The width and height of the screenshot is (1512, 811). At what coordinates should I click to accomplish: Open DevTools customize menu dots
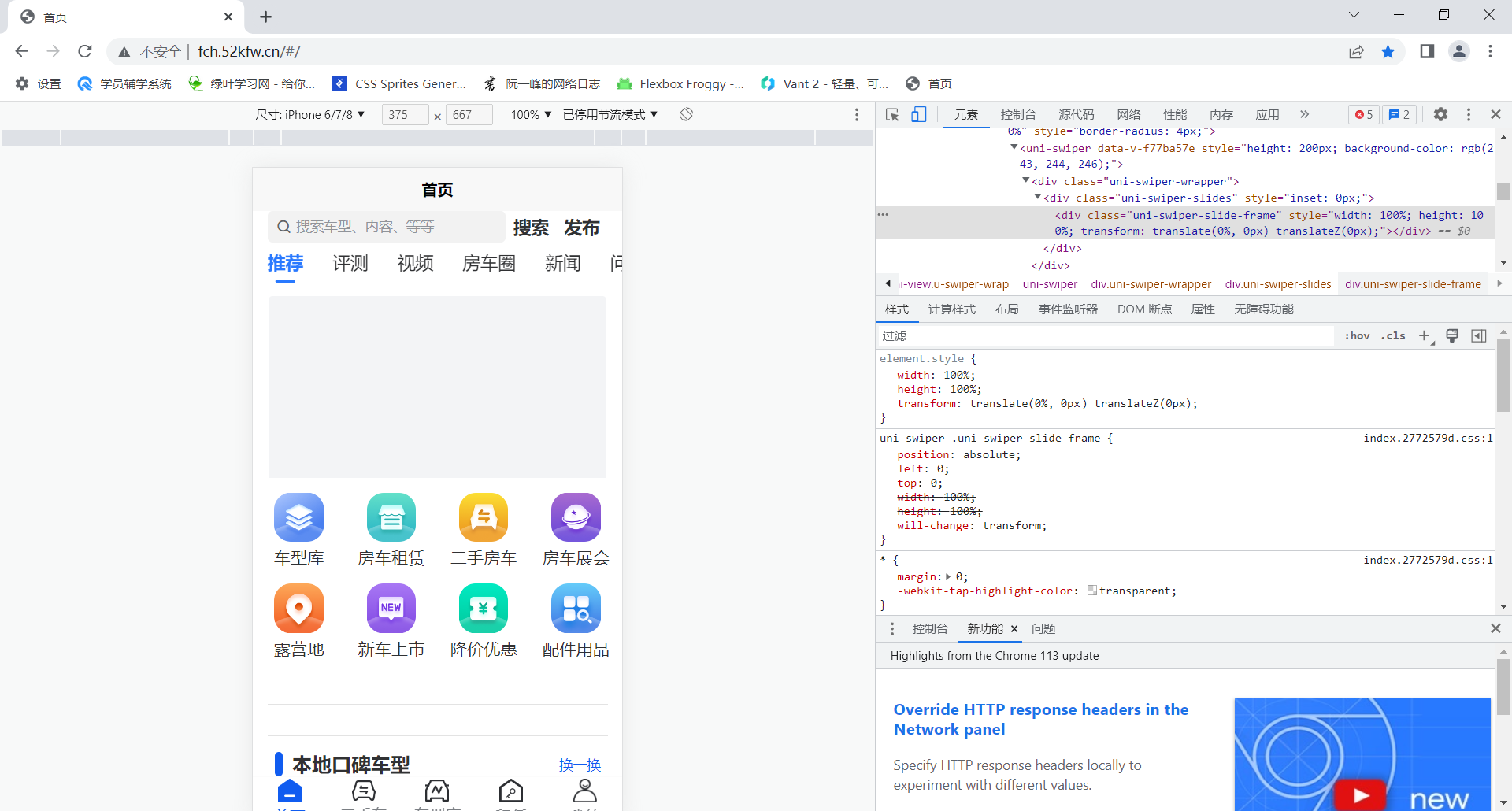click(x=1469, y=115)
